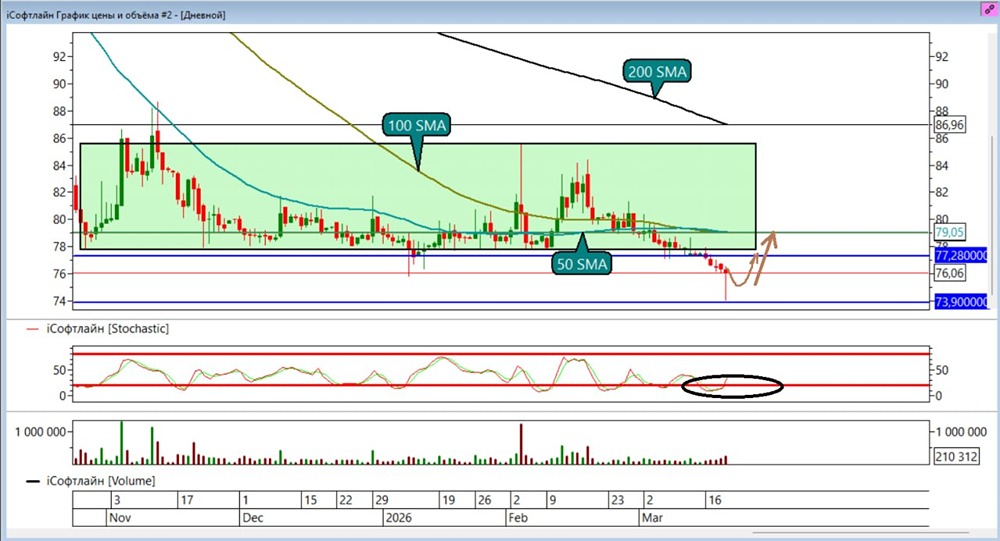Click the red Stochastic legend line marker
1000x541 pixels.
pyautogui.click(x=33, y=329)
